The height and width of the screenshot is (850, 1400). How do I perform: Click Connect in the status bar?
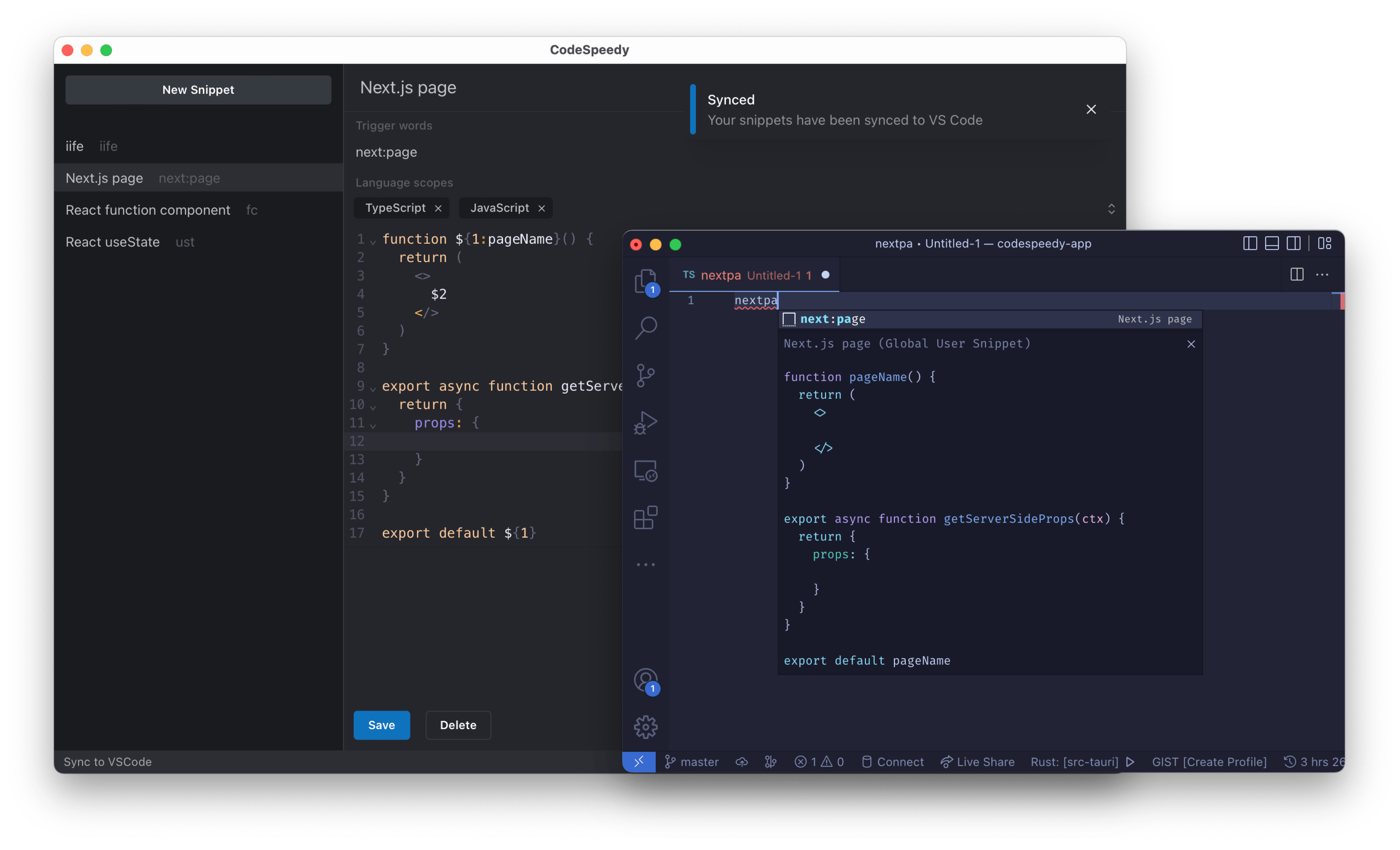click(x=893, y=762)
